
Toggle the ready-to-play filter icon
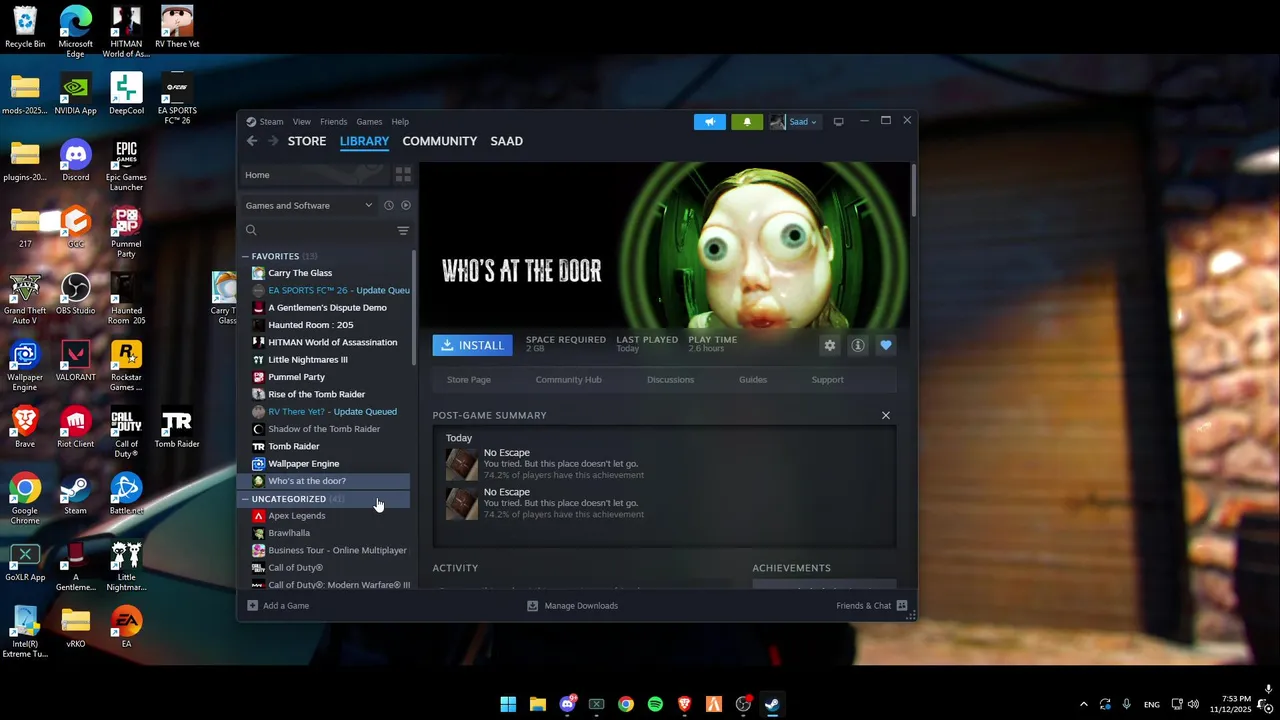[406, 205]
